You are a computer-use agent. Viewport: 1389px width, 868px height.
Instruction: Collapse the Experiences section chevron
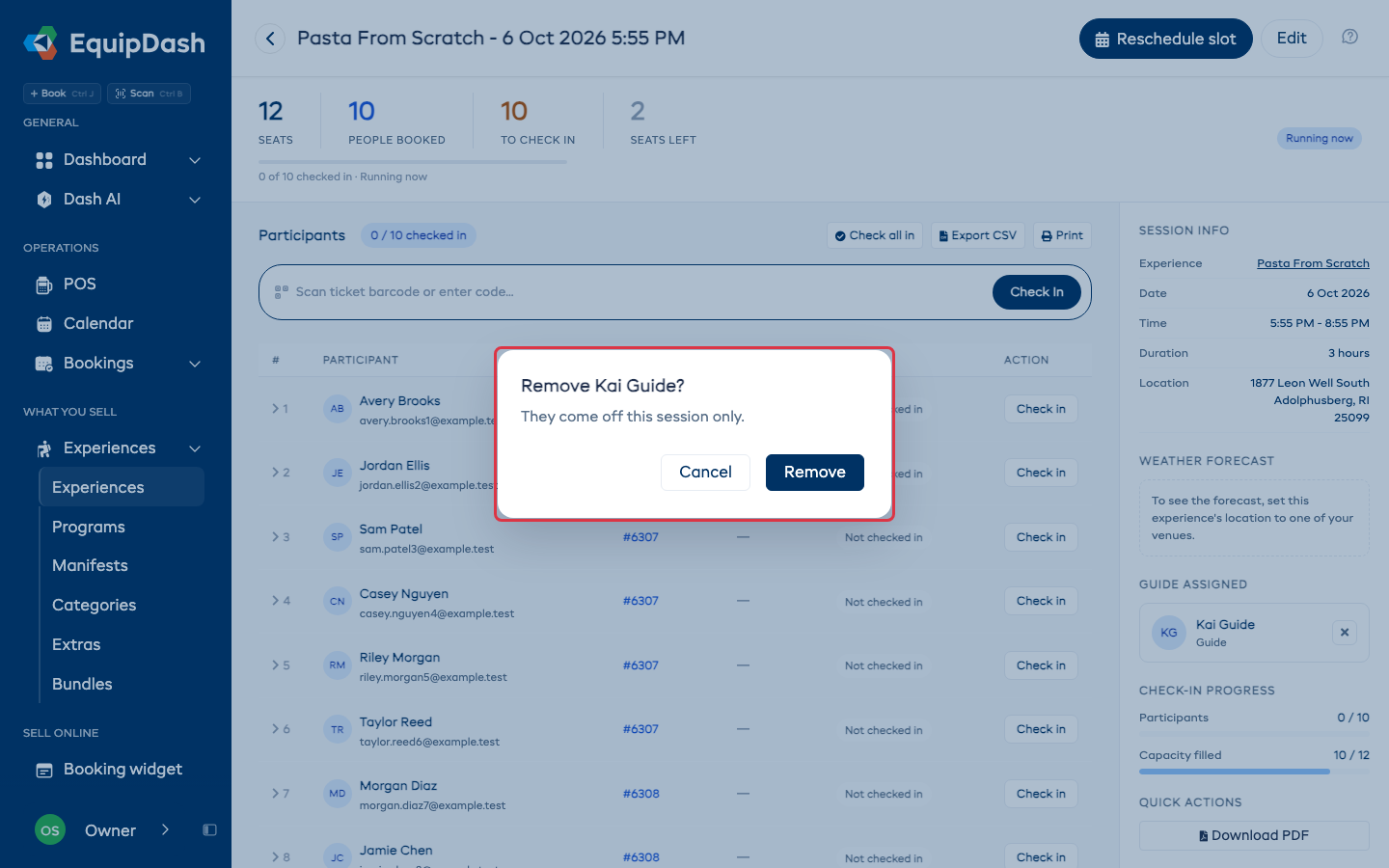(195, 448)
